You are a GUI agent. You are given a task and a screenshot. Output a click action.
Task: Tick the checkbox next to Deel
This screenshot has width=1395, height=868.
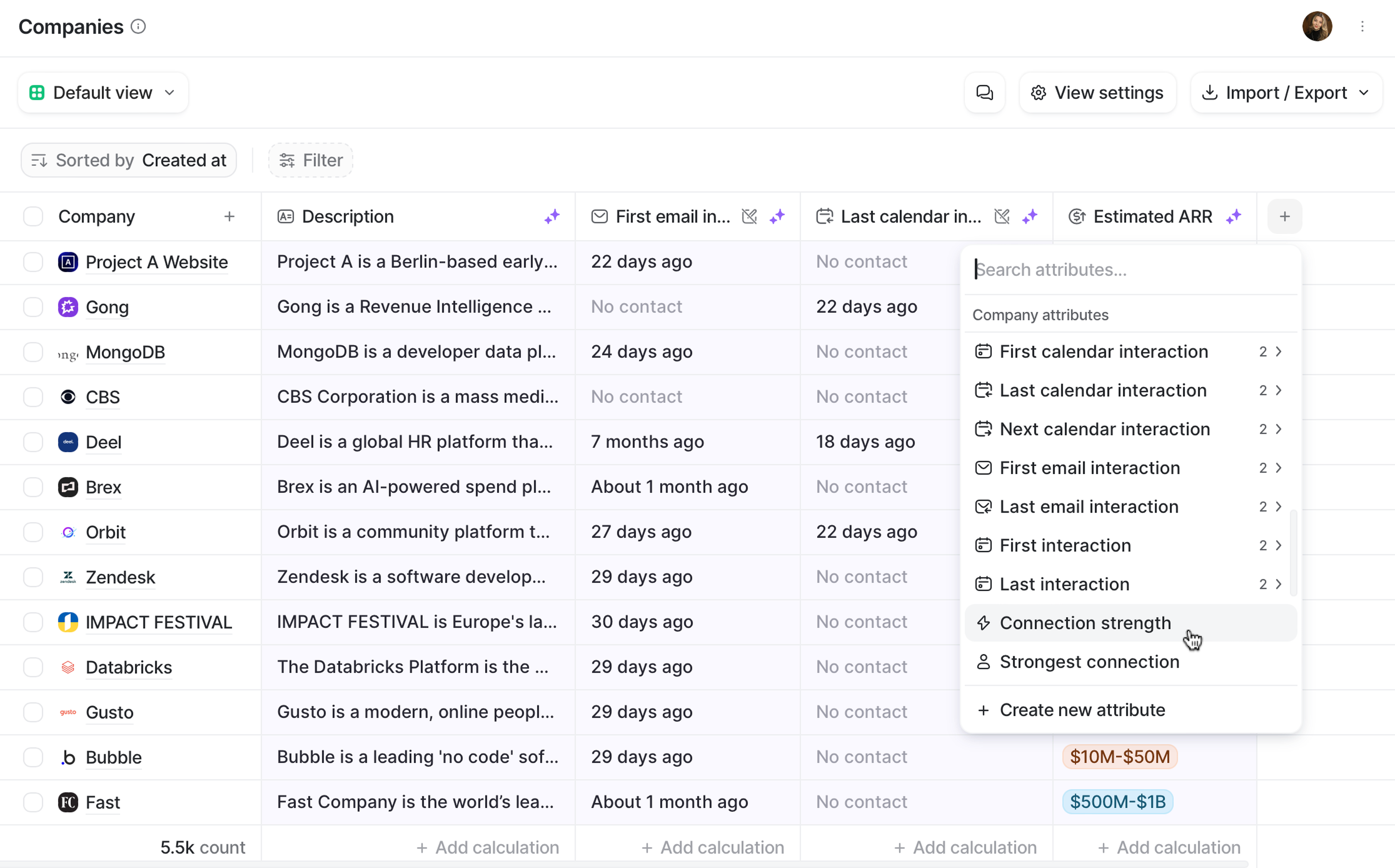pos(33,442)
